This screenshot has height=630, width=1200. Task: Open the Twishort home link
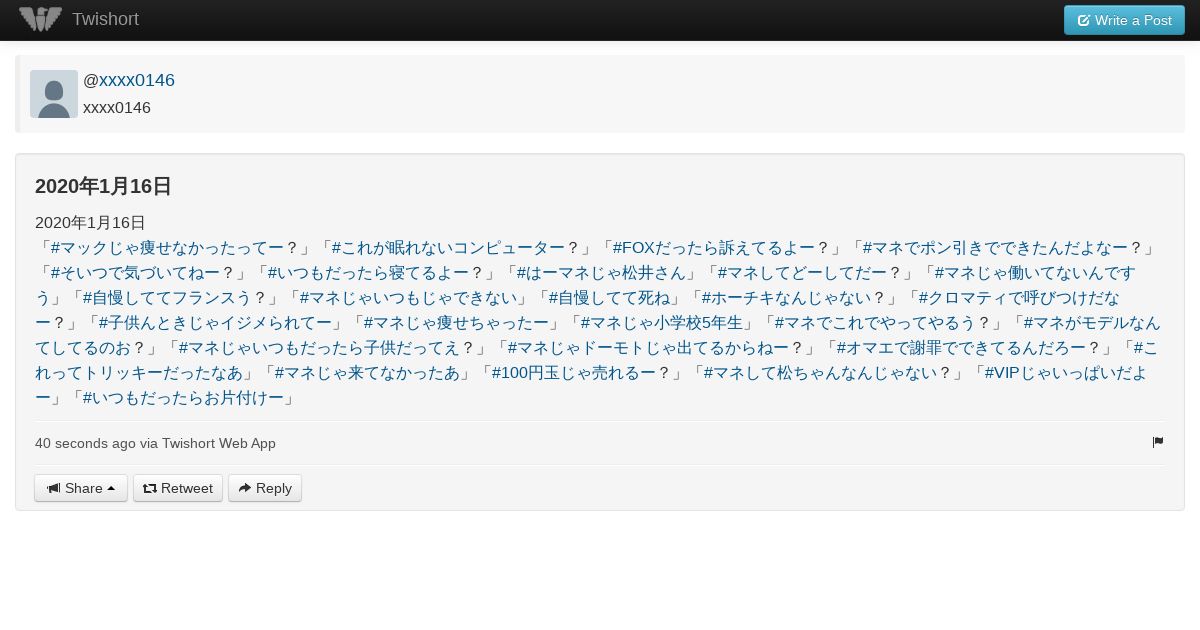[105, 19]
